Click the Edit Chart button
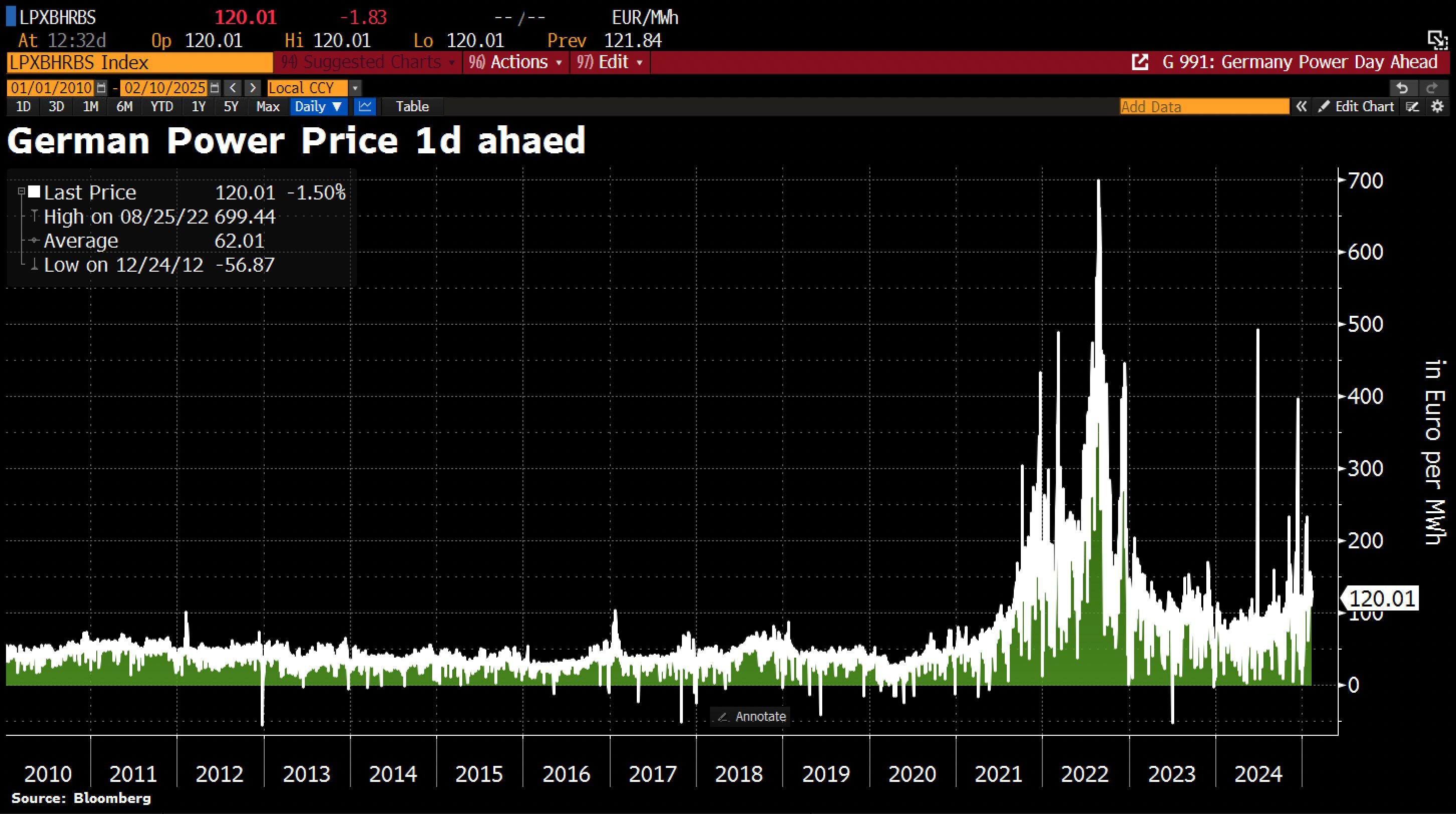 coord(1357,107)
